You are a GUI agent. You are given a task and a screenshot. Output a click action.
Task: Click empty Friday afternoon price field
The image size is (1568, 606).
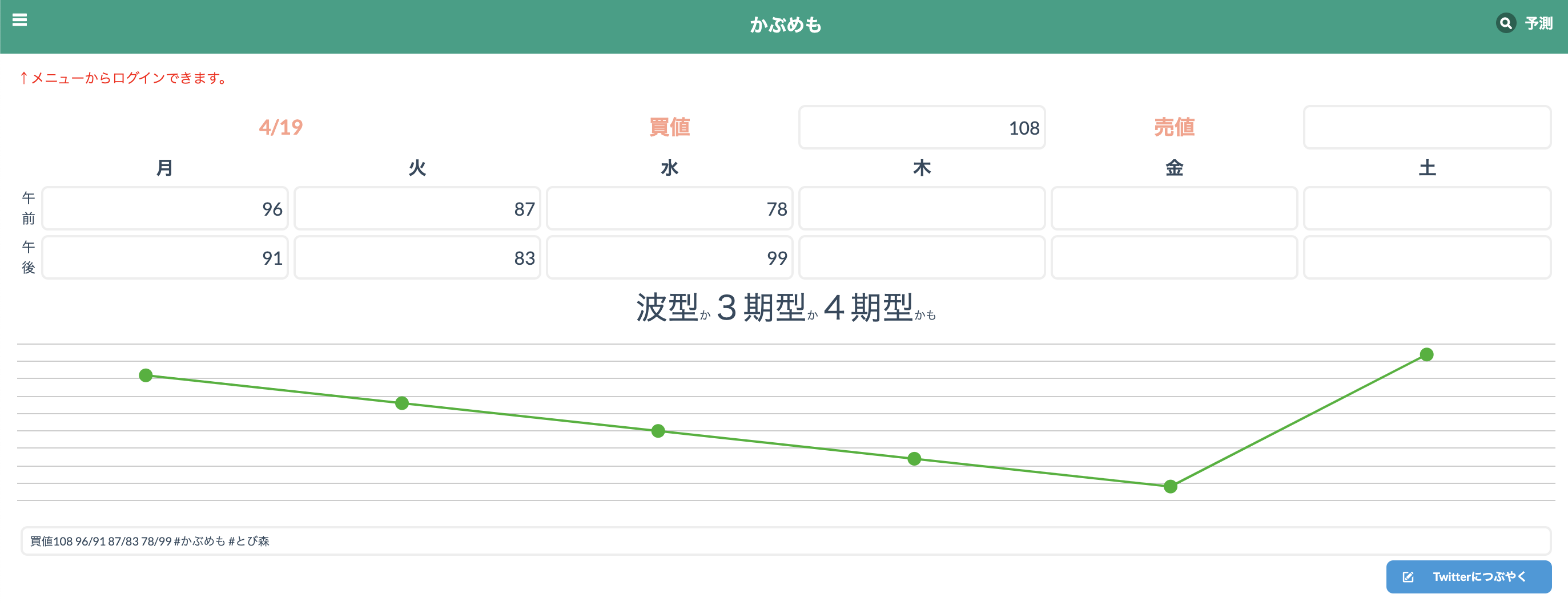(x=1174, y=258)
